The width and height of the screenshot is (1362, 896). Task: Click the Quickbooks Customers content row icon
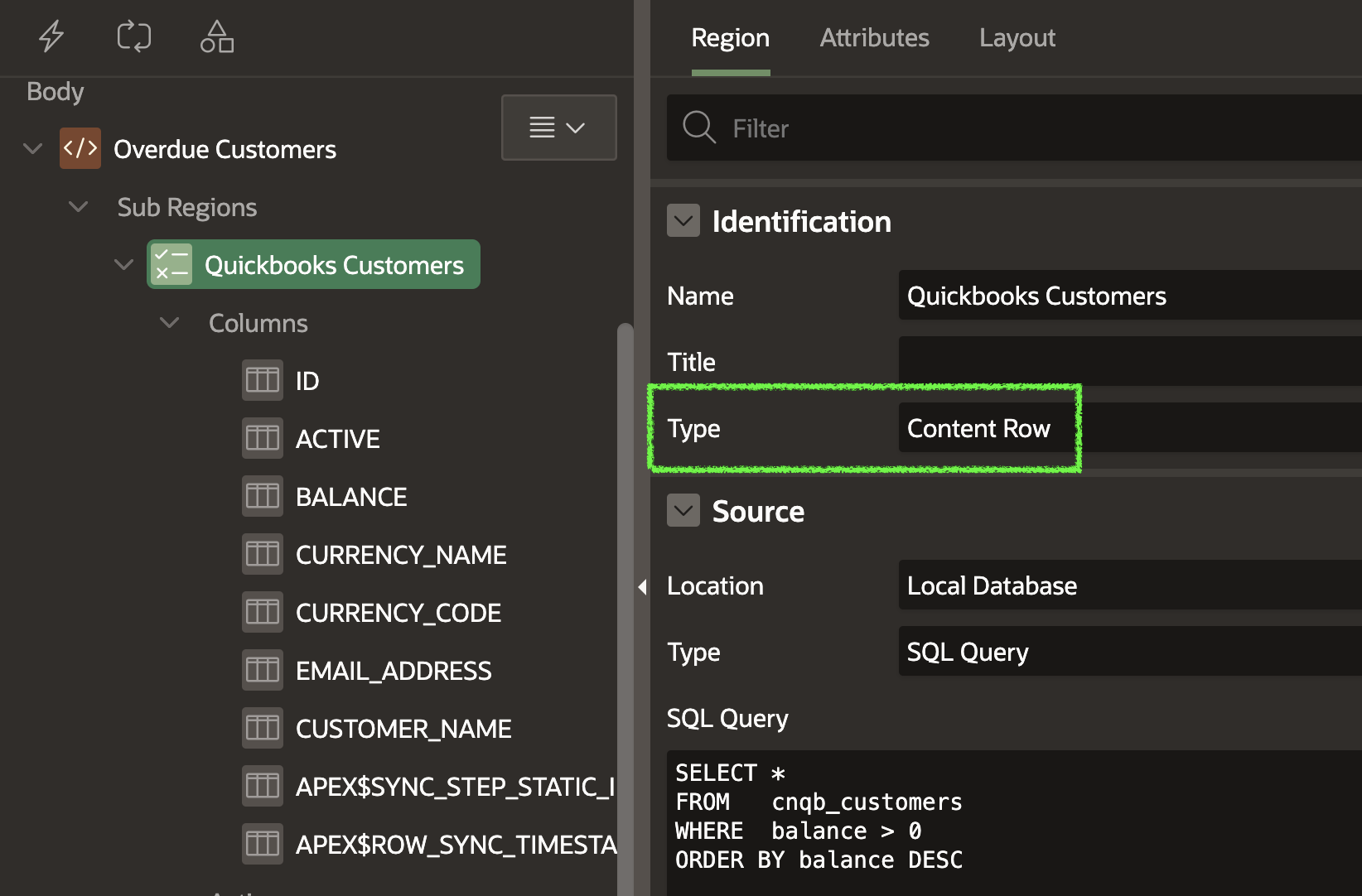171,264
